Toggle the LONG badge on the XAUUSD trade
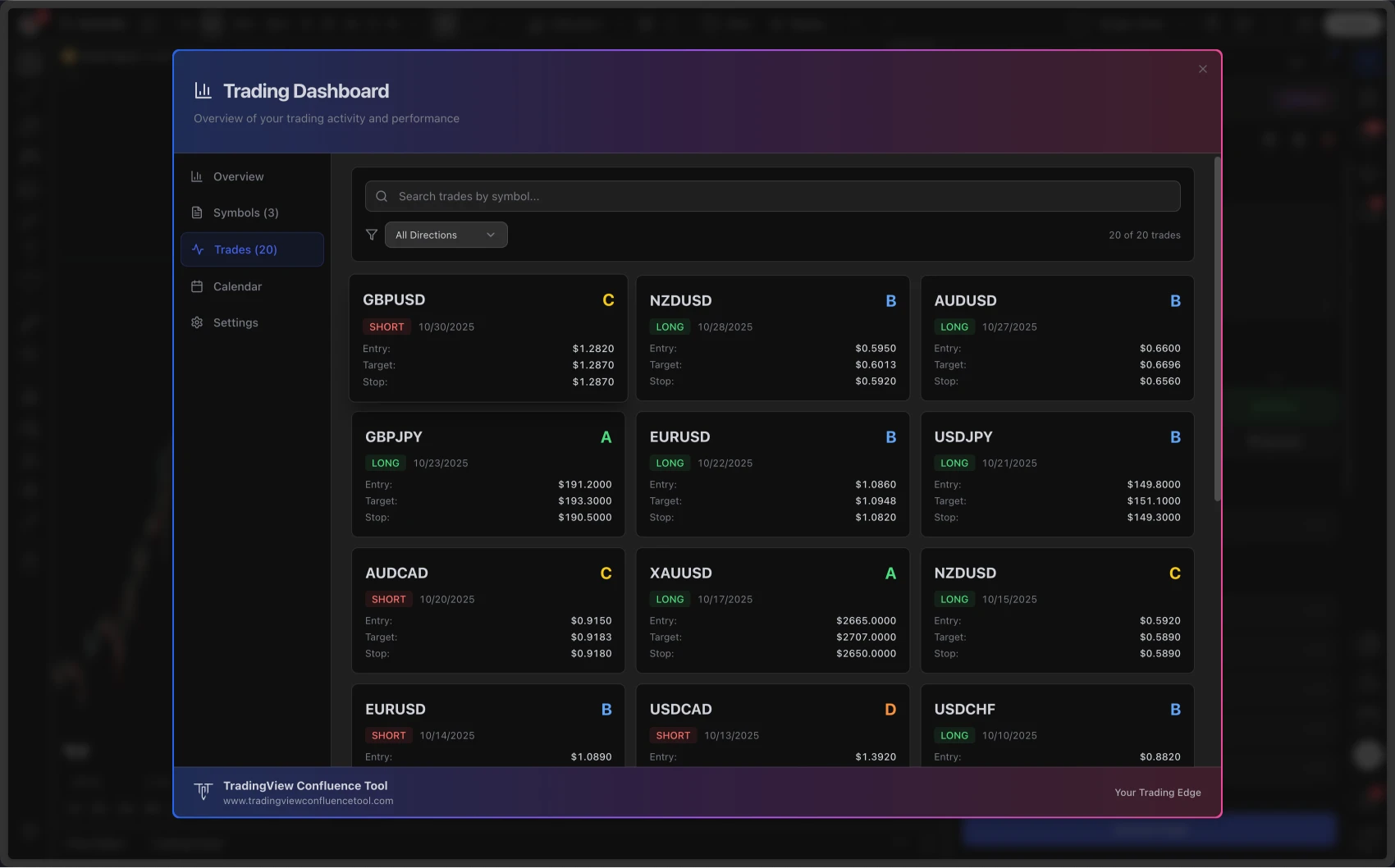 [670, 599]
